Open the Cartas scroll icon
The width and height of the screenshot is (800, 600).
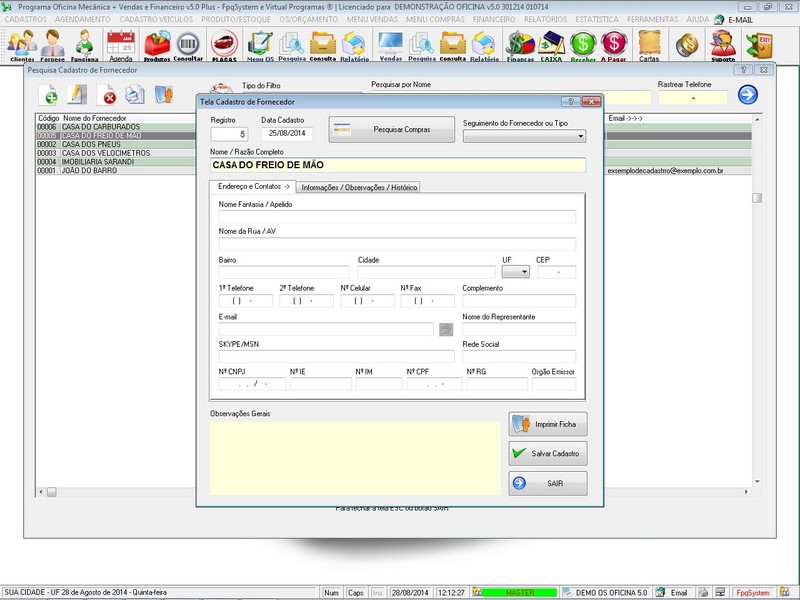[649, 45]
